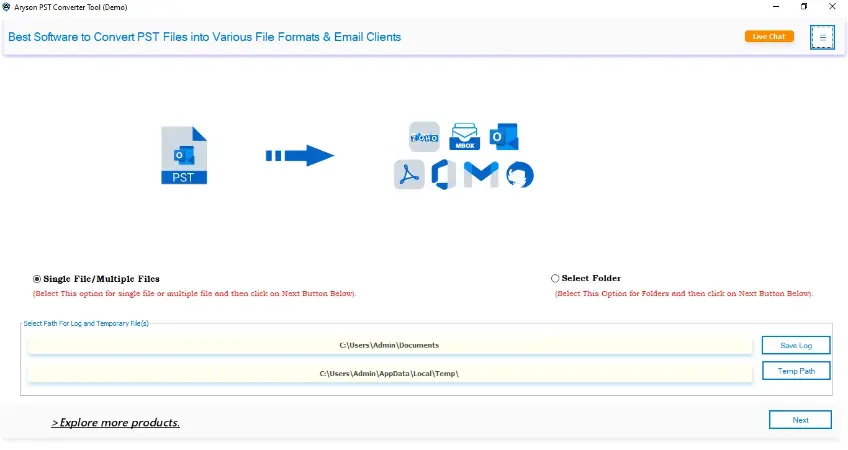Click the blue conversion arrow graphic
Image resolution: width=848 pixels, height=450 pixels.
pyautogui.click(x=300, y=156)
